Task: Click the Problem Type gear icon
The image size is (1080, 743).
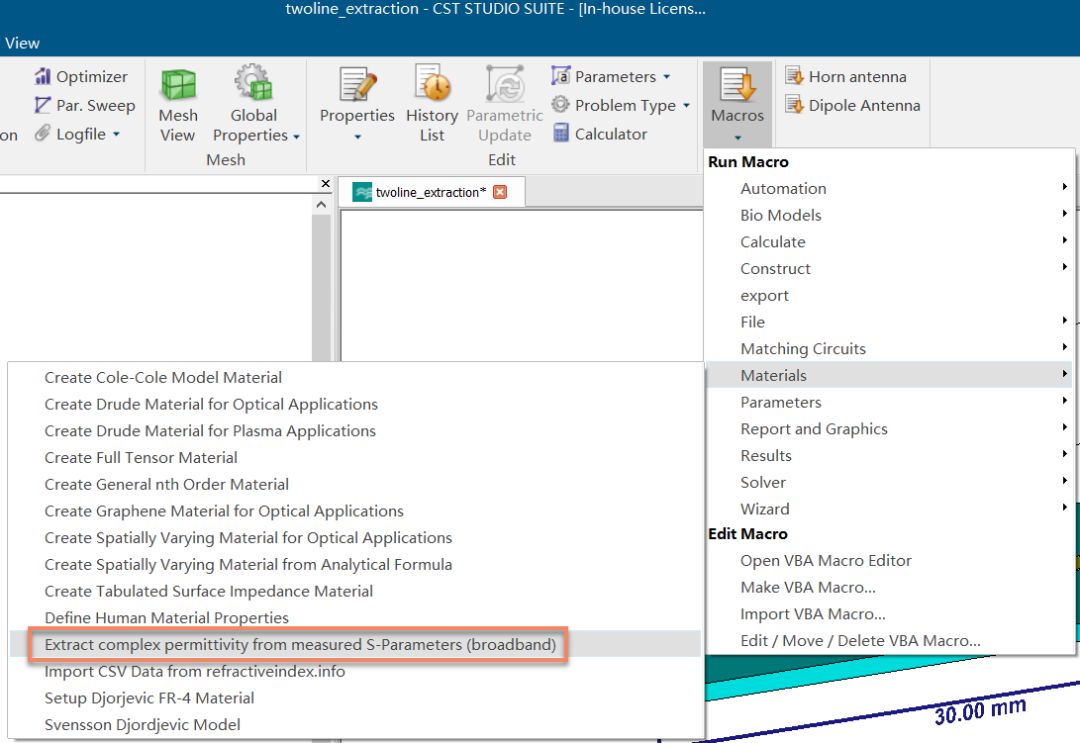Action: (561, 105)
